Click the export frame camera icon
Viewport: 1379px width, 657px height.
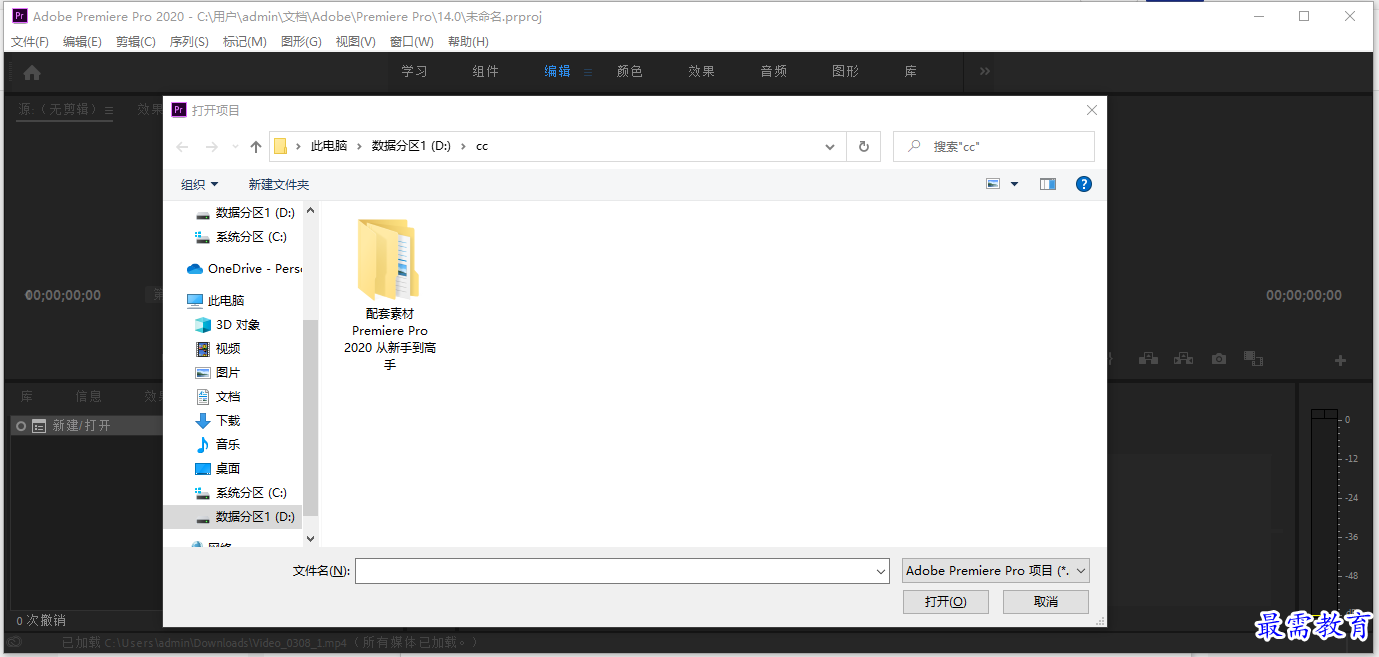[1218, 358]
